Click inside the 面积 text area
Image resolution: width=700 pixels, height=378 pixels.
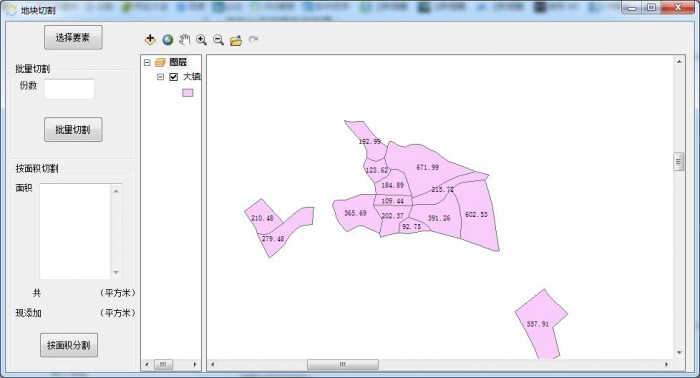(75, 231)
